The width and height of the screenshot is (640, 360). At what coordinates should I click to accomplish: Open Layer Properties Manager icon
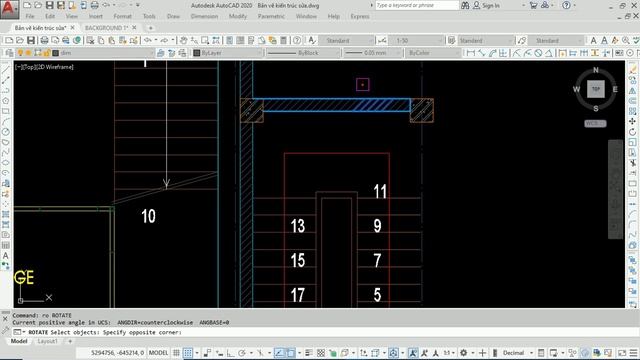[x=9, y=53]
